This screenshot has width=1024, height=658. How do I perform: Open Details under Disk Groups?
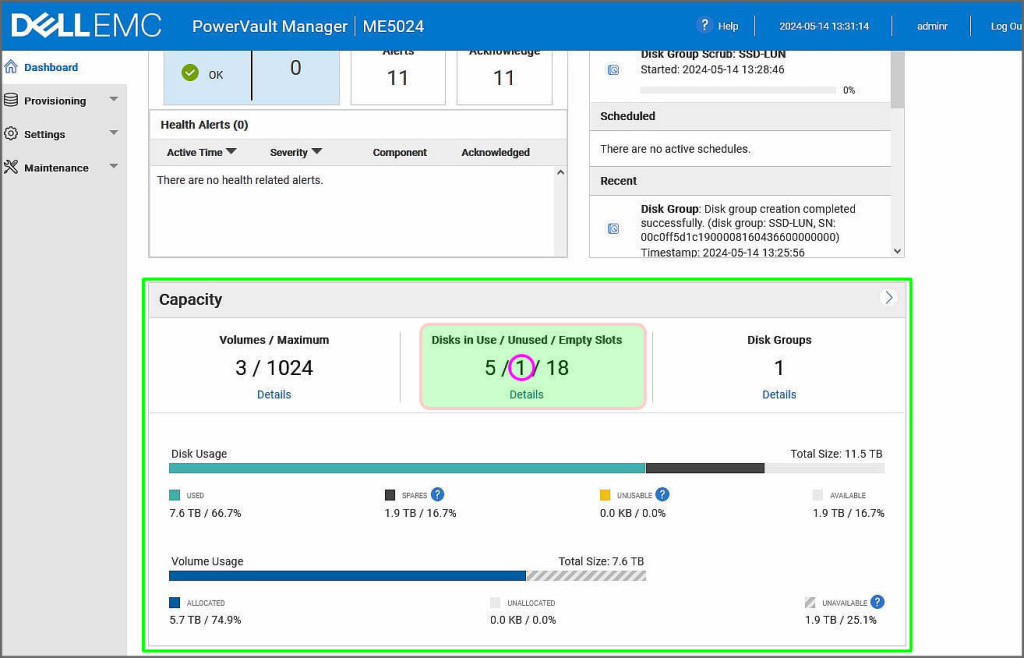(779, 394)
